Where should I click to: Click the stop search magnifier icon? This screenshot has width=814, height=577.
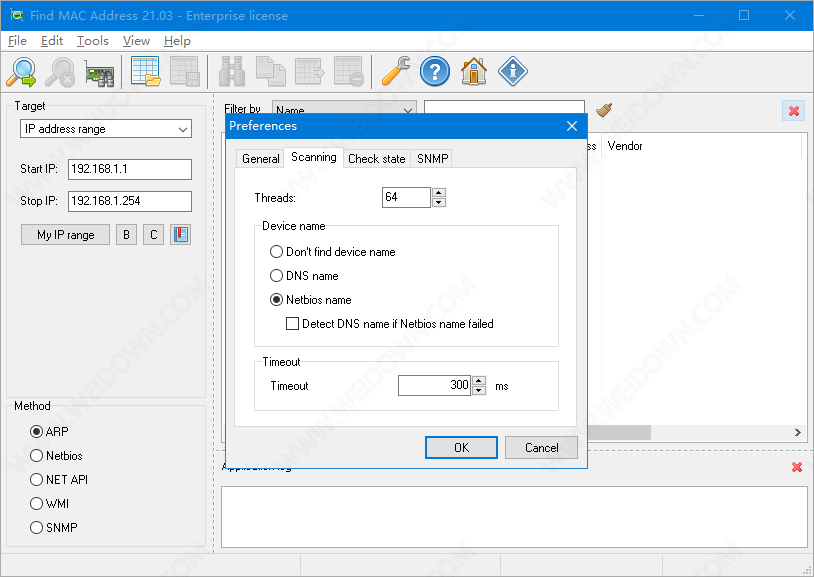pyautogui.click(x=60, y=72)
